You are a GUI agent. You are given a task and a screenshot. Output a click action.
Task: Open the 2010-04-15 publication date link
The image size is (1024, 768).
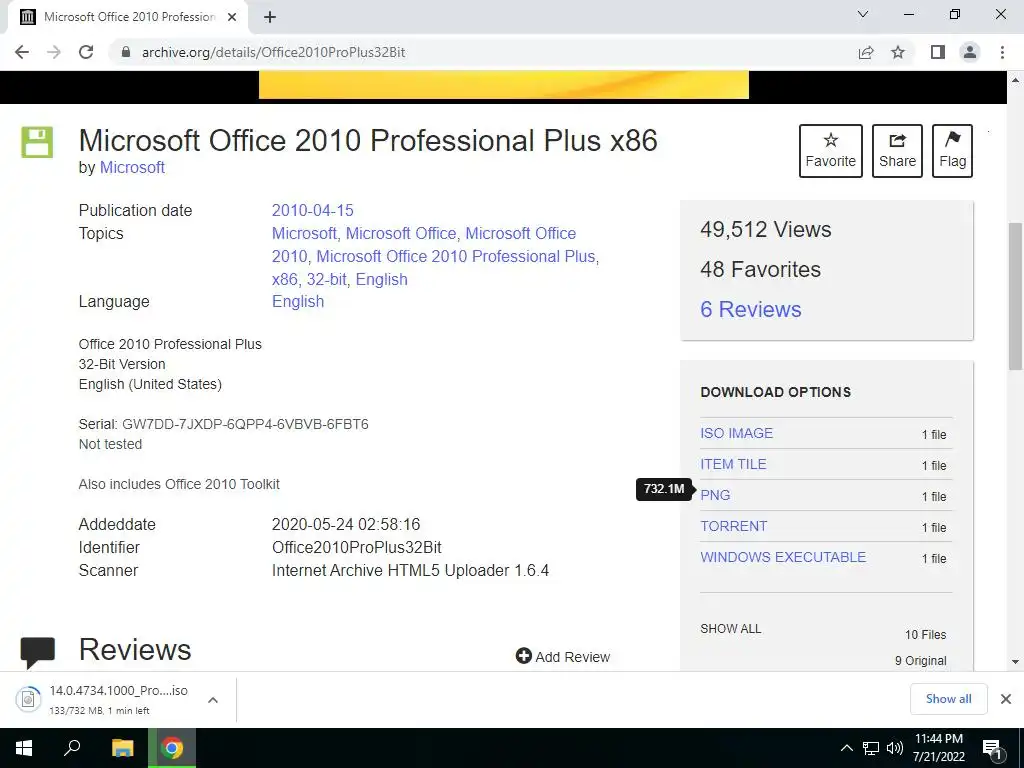312,210
